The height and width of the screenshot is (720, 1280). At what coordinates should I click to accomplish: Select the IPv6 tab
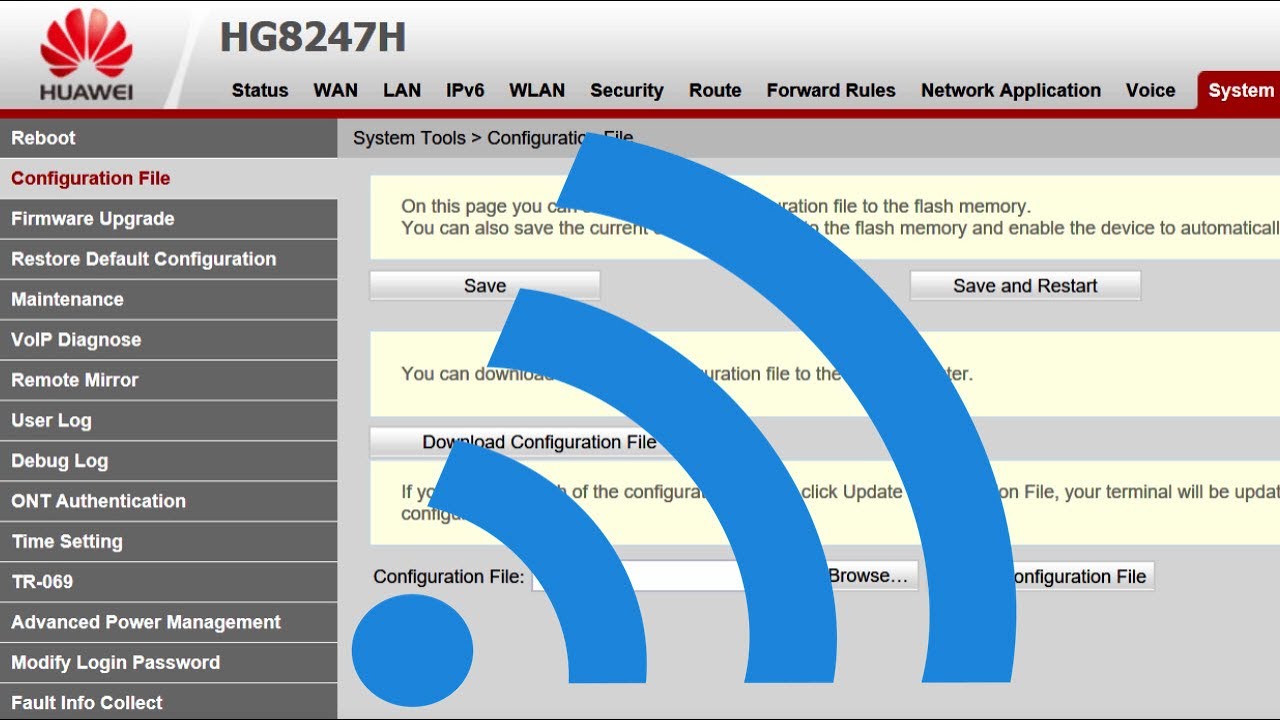(465, 90)
